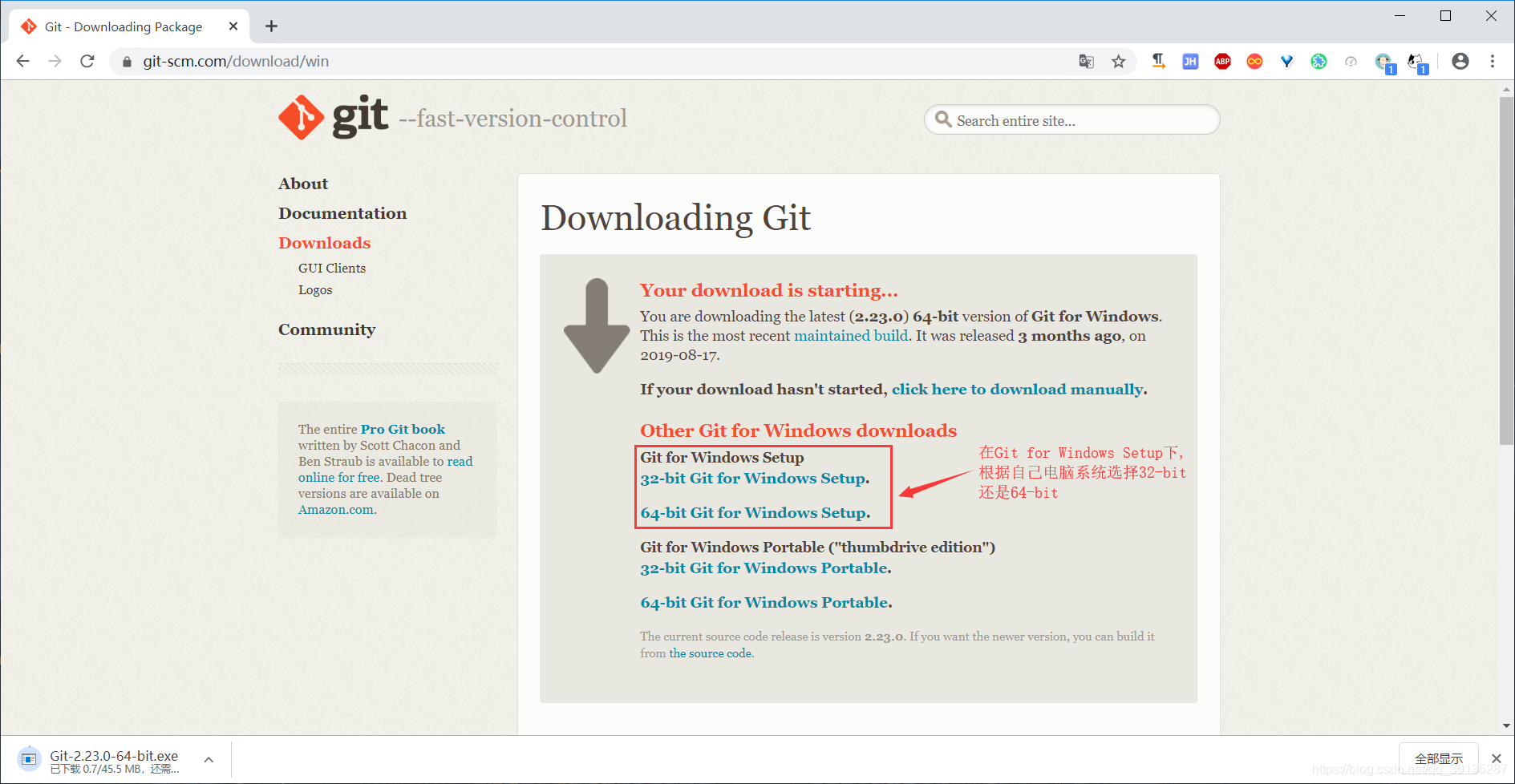This screenshot has height=784, width=1515.
Task: Click the 全部显示 show all downloads button
Action: 1439,758
